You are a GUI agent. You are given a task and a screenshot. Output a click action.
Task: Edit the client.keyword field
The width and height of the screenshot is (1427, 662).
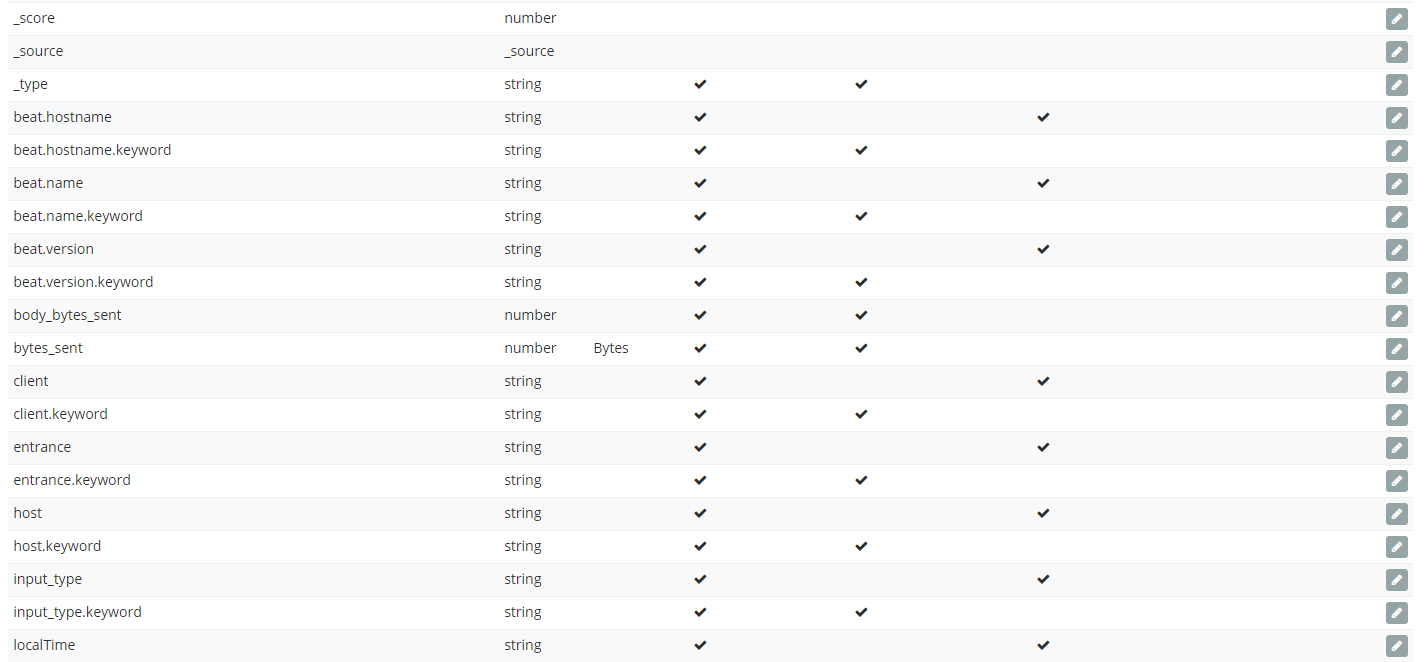click(1396, 415)
